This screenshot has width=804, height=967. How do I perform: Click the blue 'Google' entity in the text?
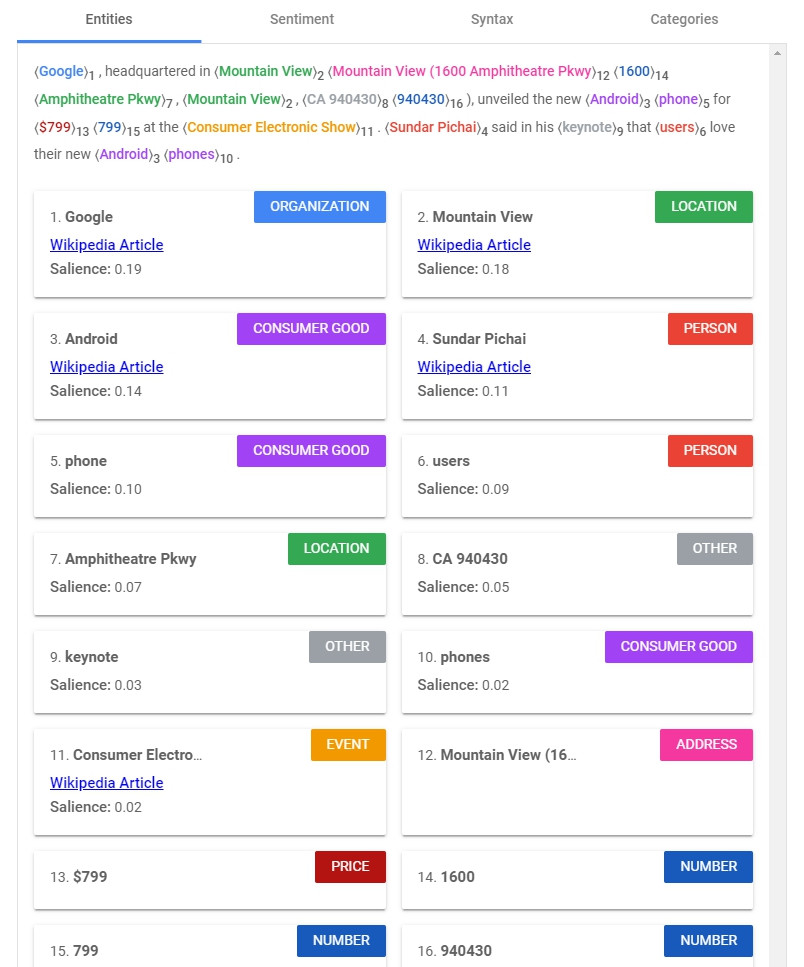click(61, 72)
